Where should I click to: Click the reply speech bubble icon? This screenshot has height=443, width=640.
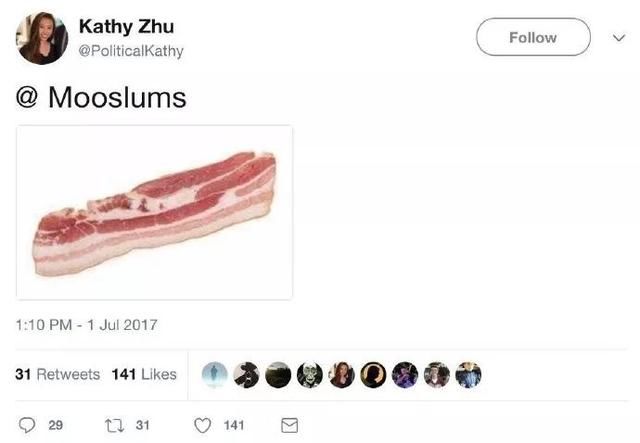(27, 425)
